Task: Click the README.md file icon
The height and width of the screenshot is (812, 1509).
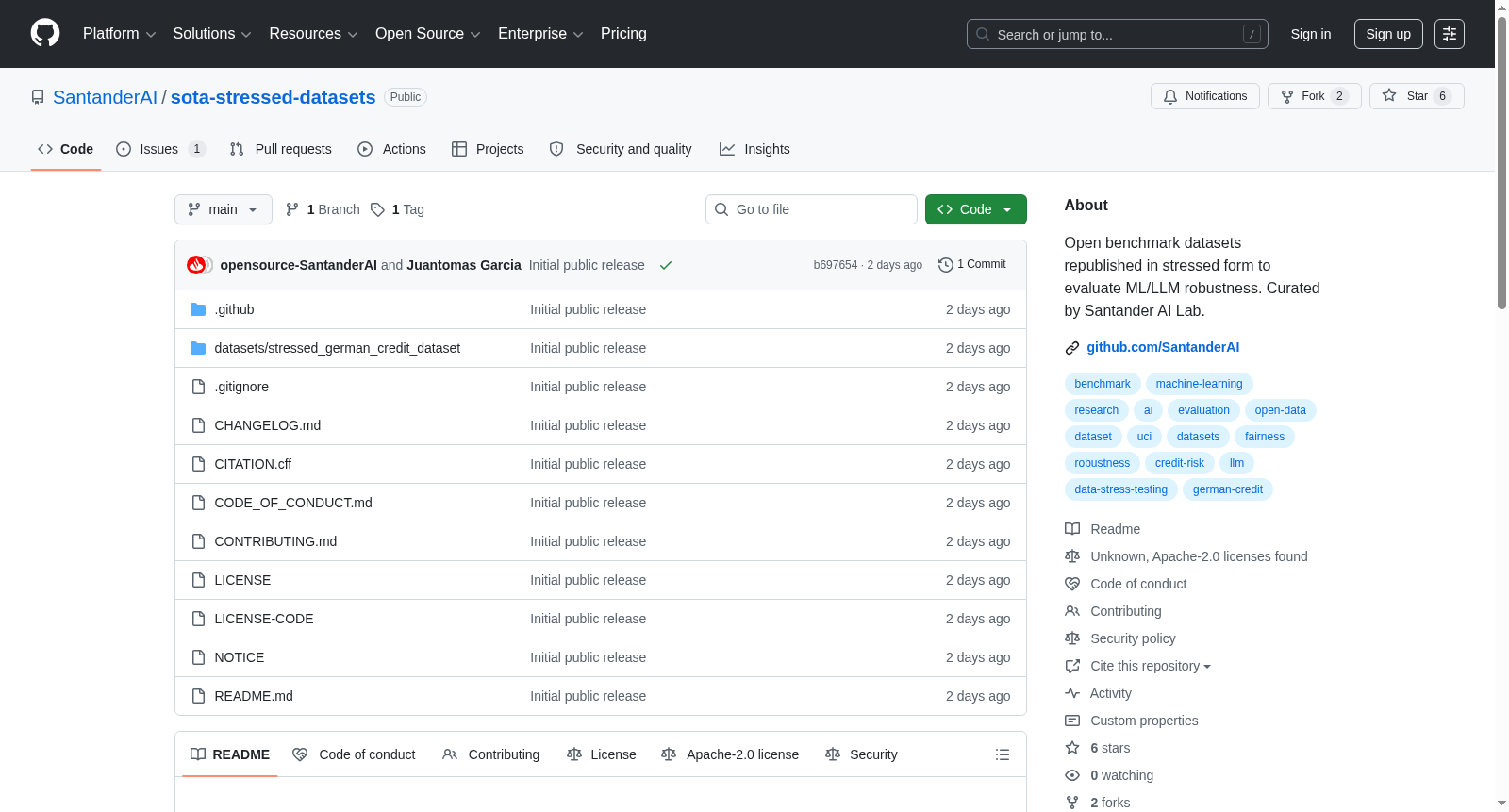Action: [198, 696]
